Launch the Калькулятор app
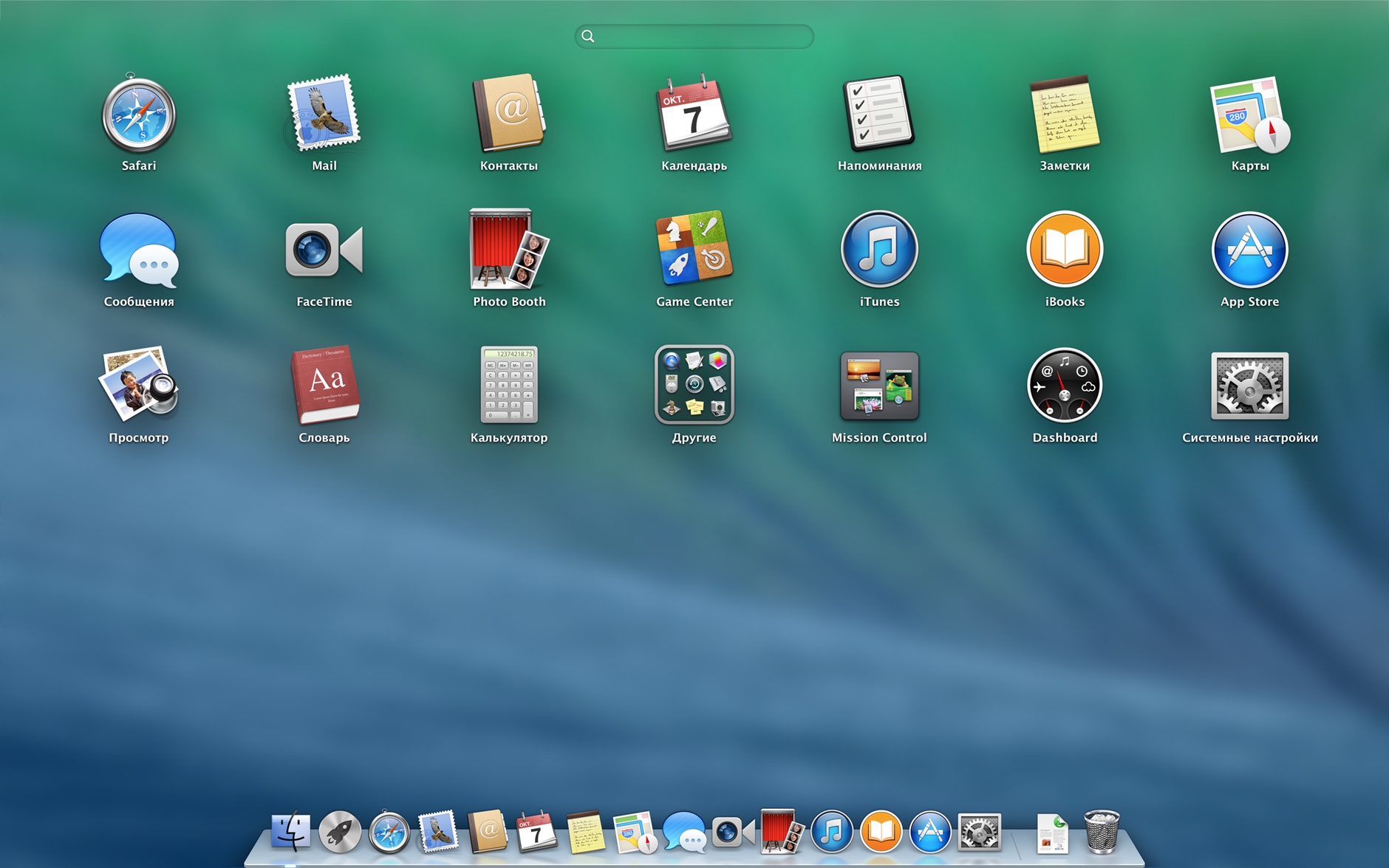 (x=509, y=385)
